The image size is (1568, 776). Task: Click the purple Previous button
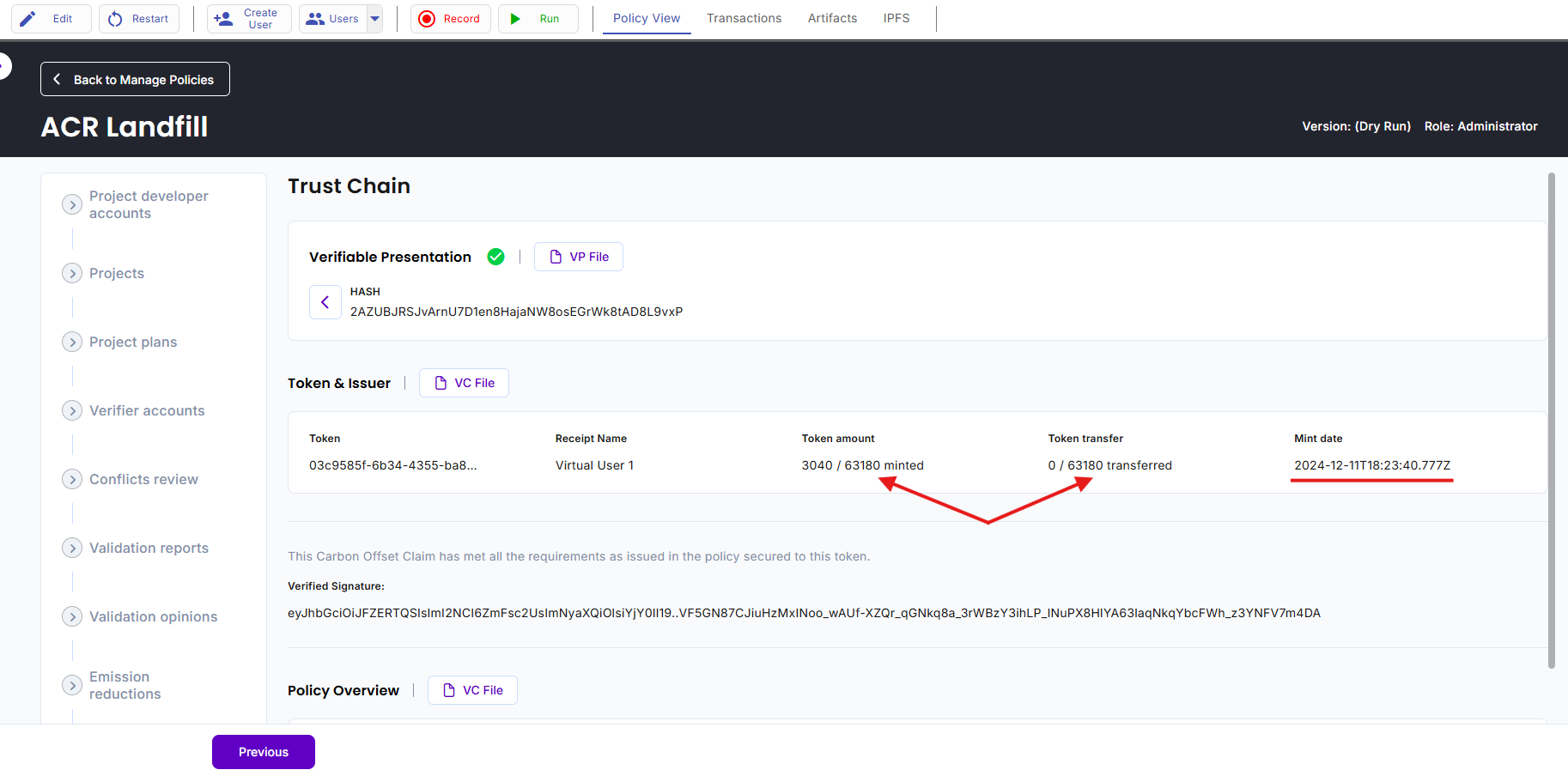(264, 752)
